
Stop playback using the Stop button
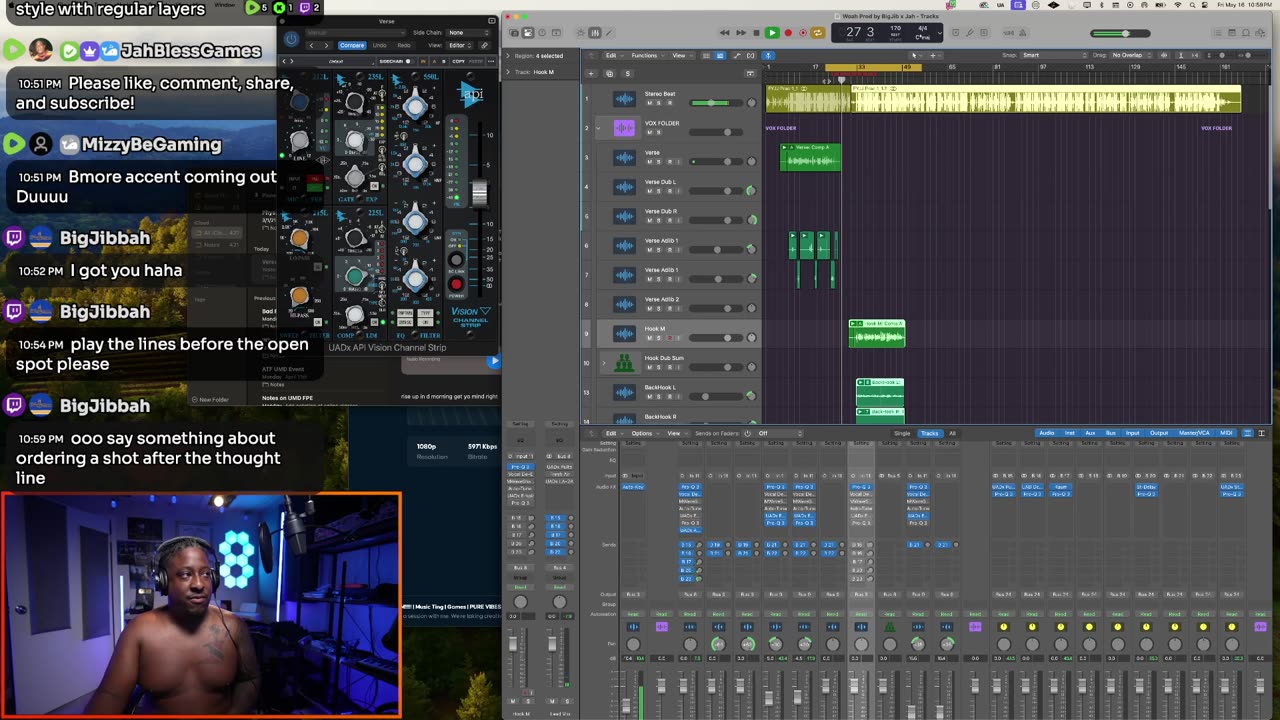(x=755, y=33)
